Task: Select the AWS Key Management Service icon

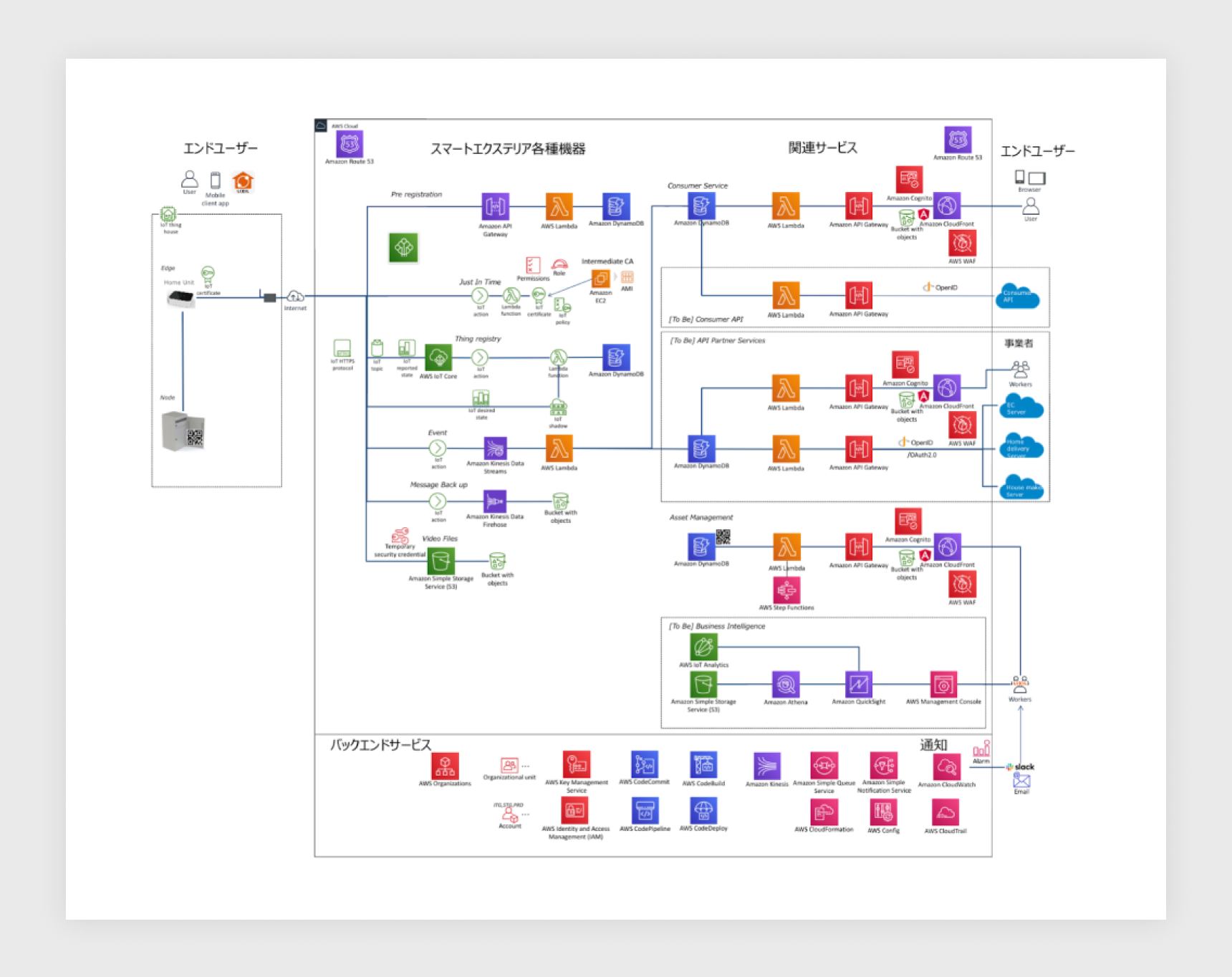Action: pyautogui.click(x=577, y=764)
